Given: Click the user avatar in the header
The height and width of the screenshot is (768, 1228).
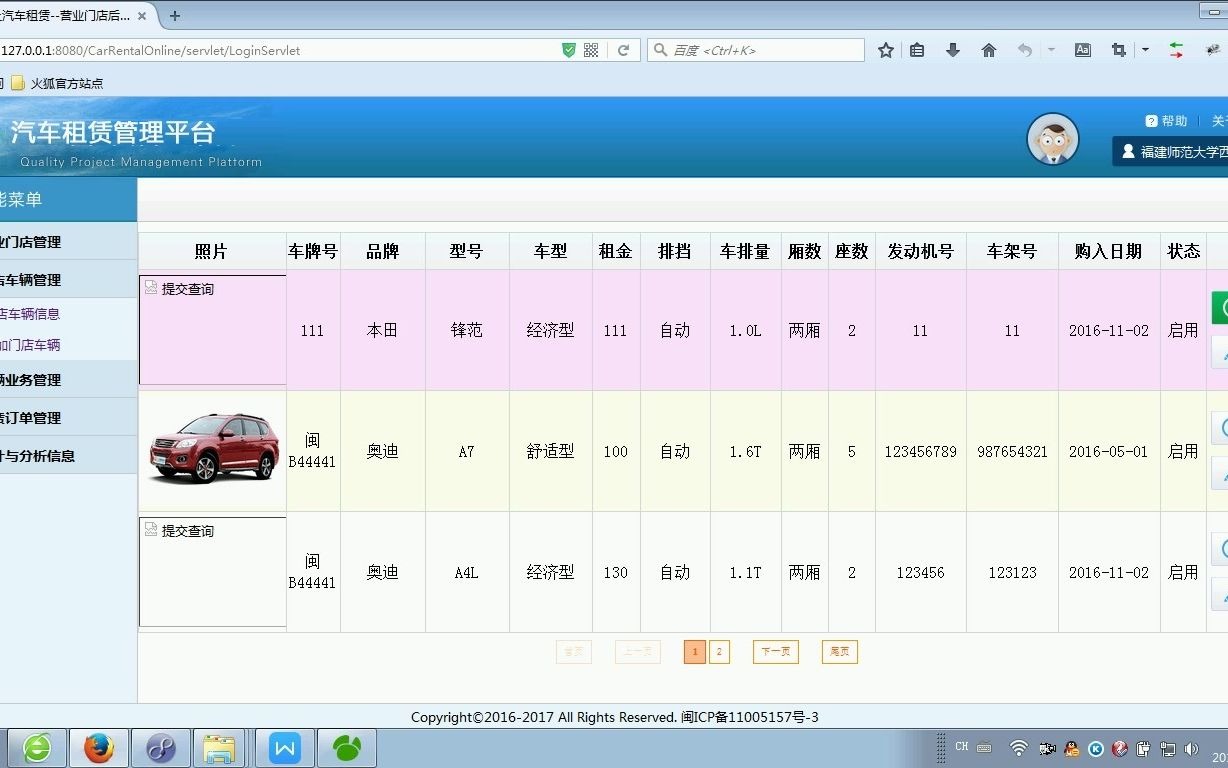Looking at the screenshot, I should [1053, 139].
